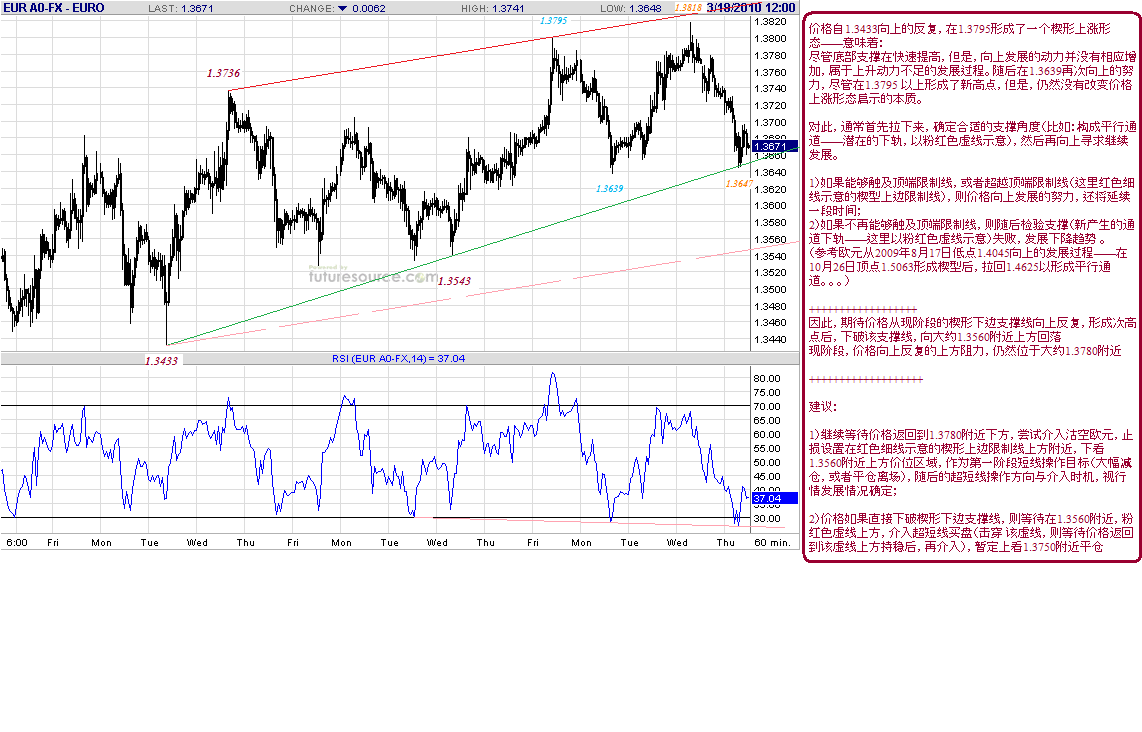1142x732 pixels.
Task: Click the blue 1.3671 current price tag
Action: coord(774,146)
